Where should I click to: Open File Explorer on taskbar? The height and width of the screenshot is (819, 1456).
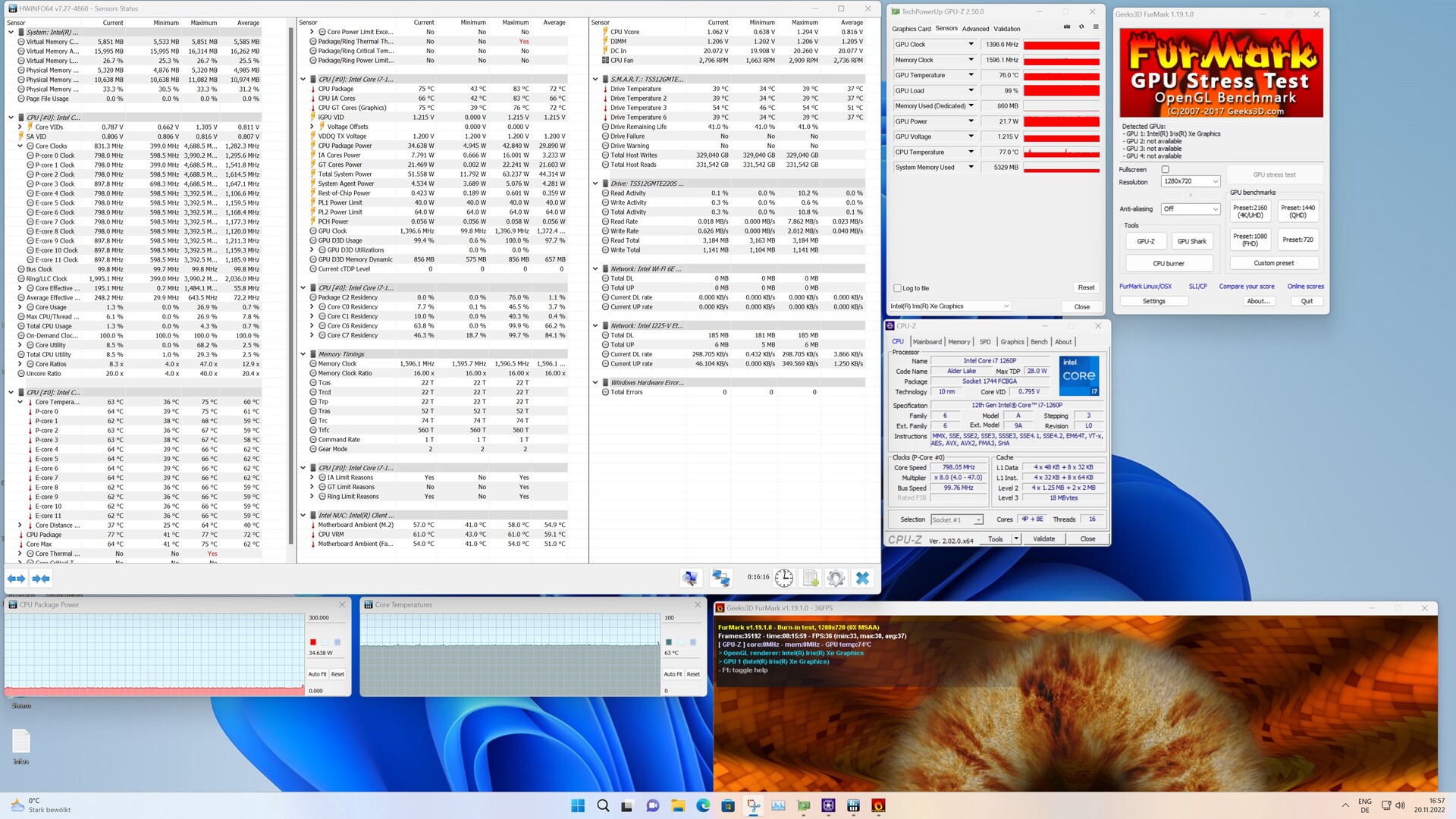coord(678,805)
